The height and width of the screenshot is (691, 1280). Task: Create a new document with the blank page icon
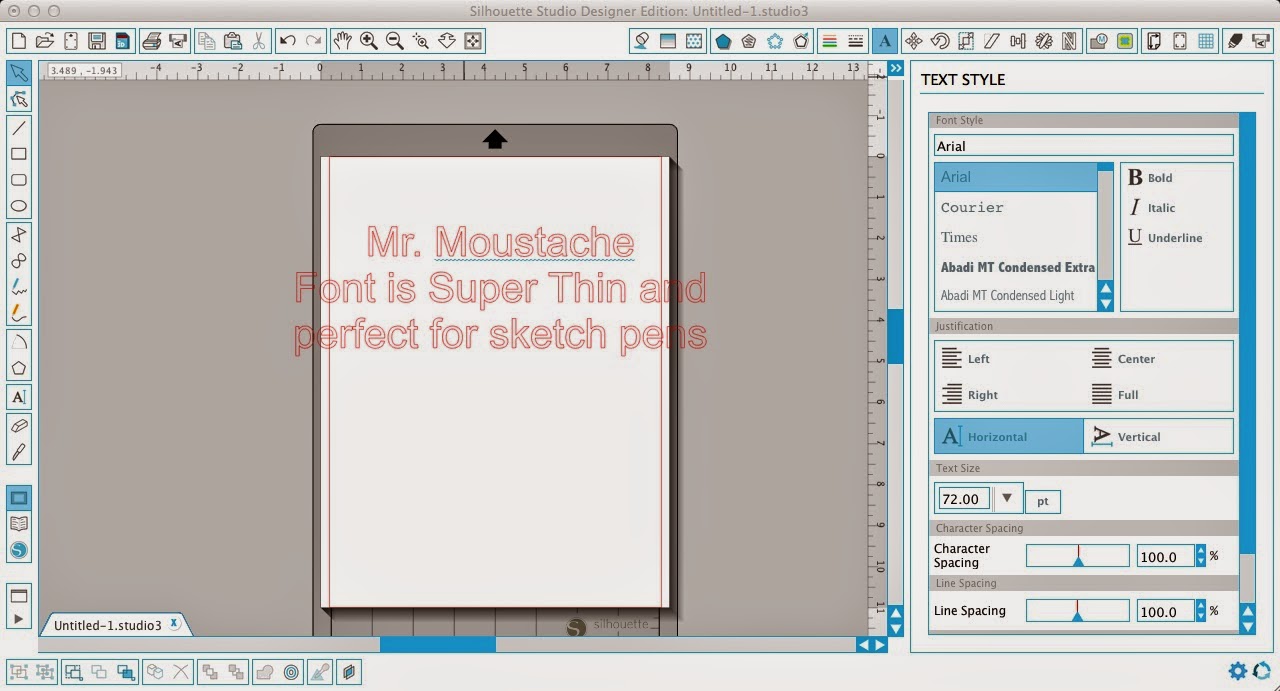tap(18, 41)
